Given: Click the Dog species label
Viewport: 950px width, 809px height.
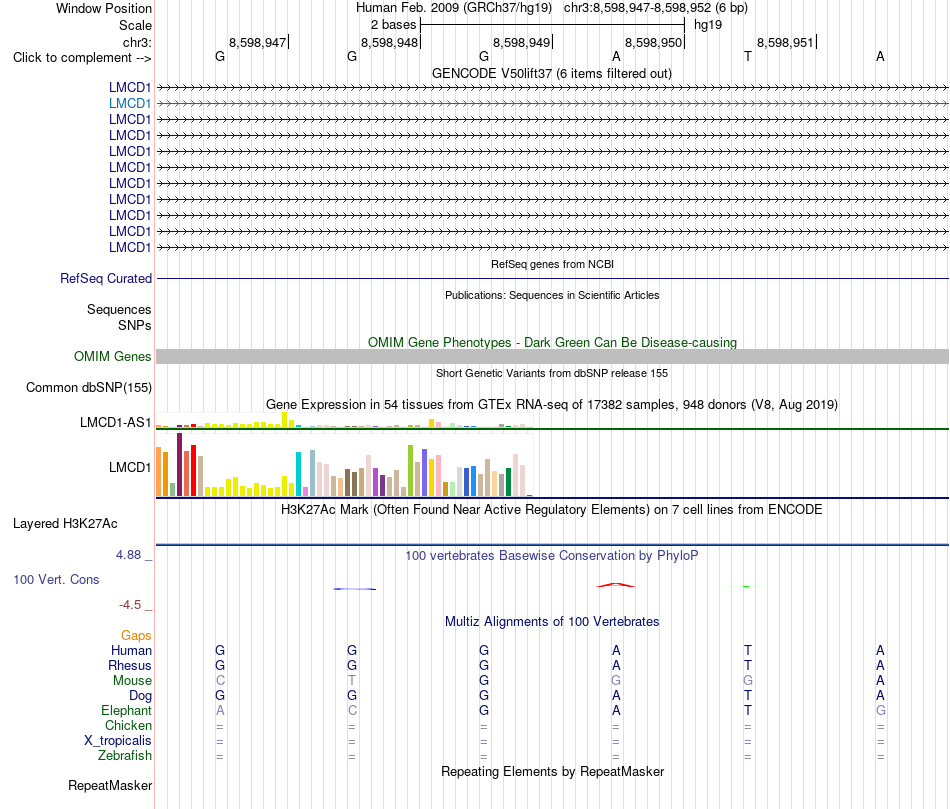Looking at the screenshot, I should coord(140,696).
